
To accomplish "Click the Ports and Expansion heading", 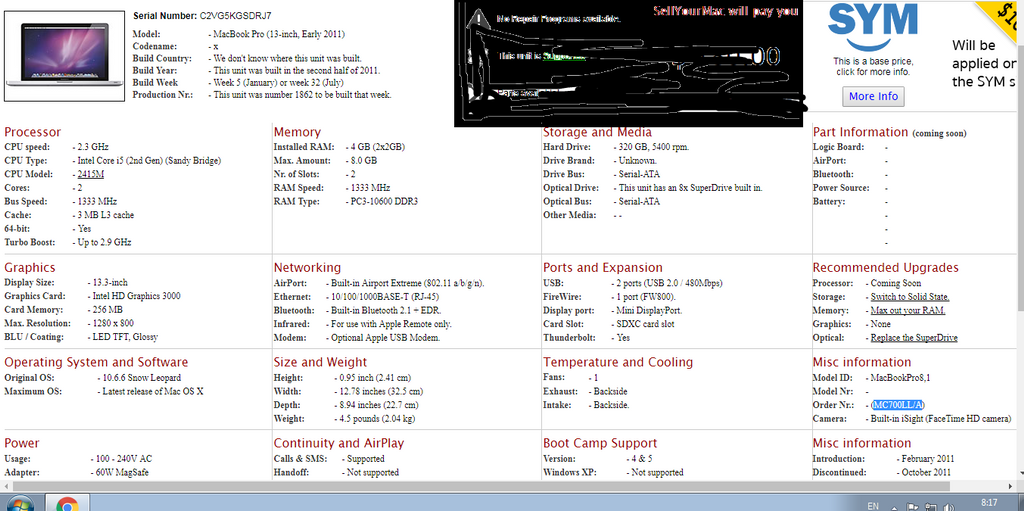I will 603,267.
